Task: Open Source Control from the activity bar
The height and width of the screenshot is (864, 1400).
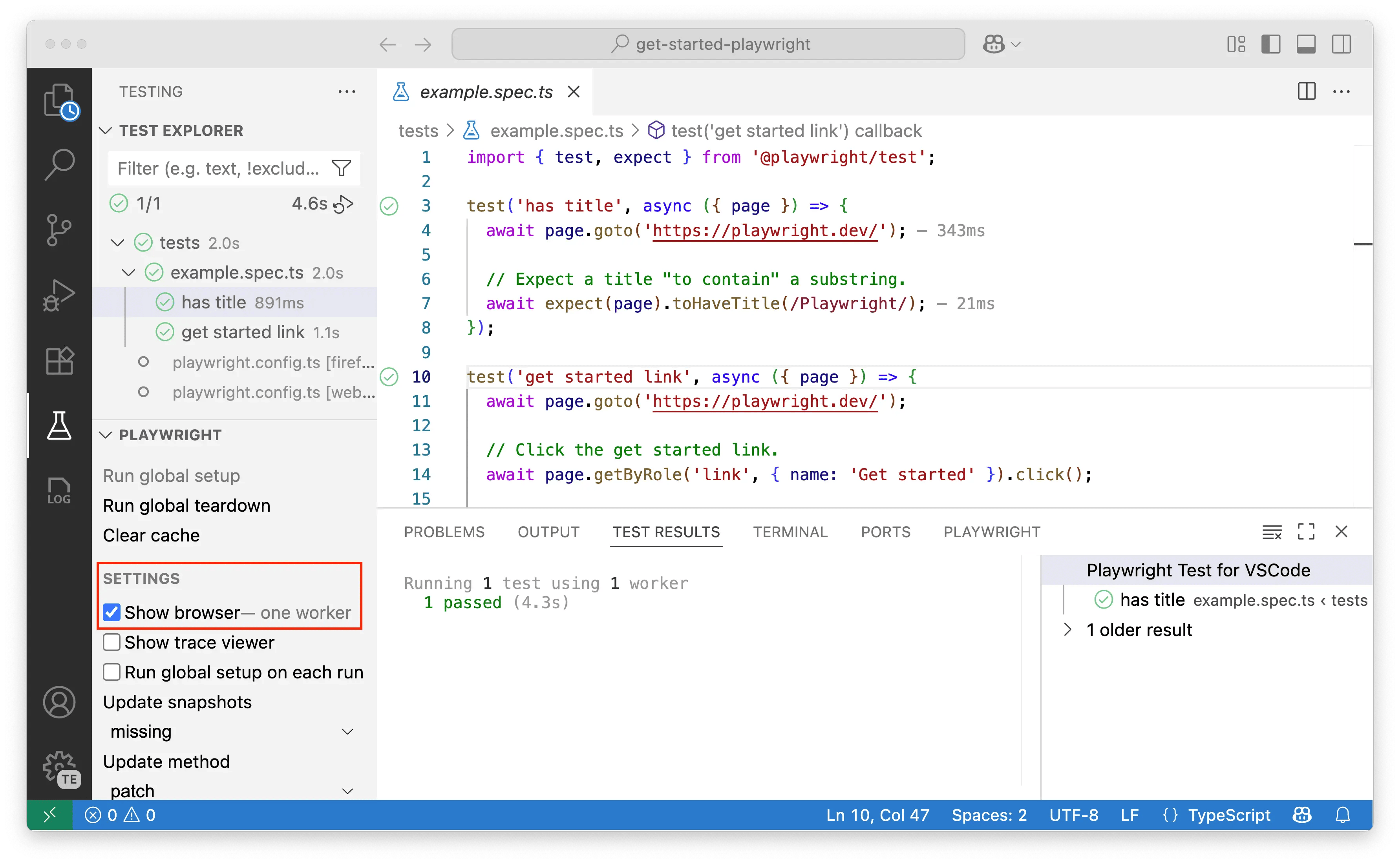Action: (59, 230)
